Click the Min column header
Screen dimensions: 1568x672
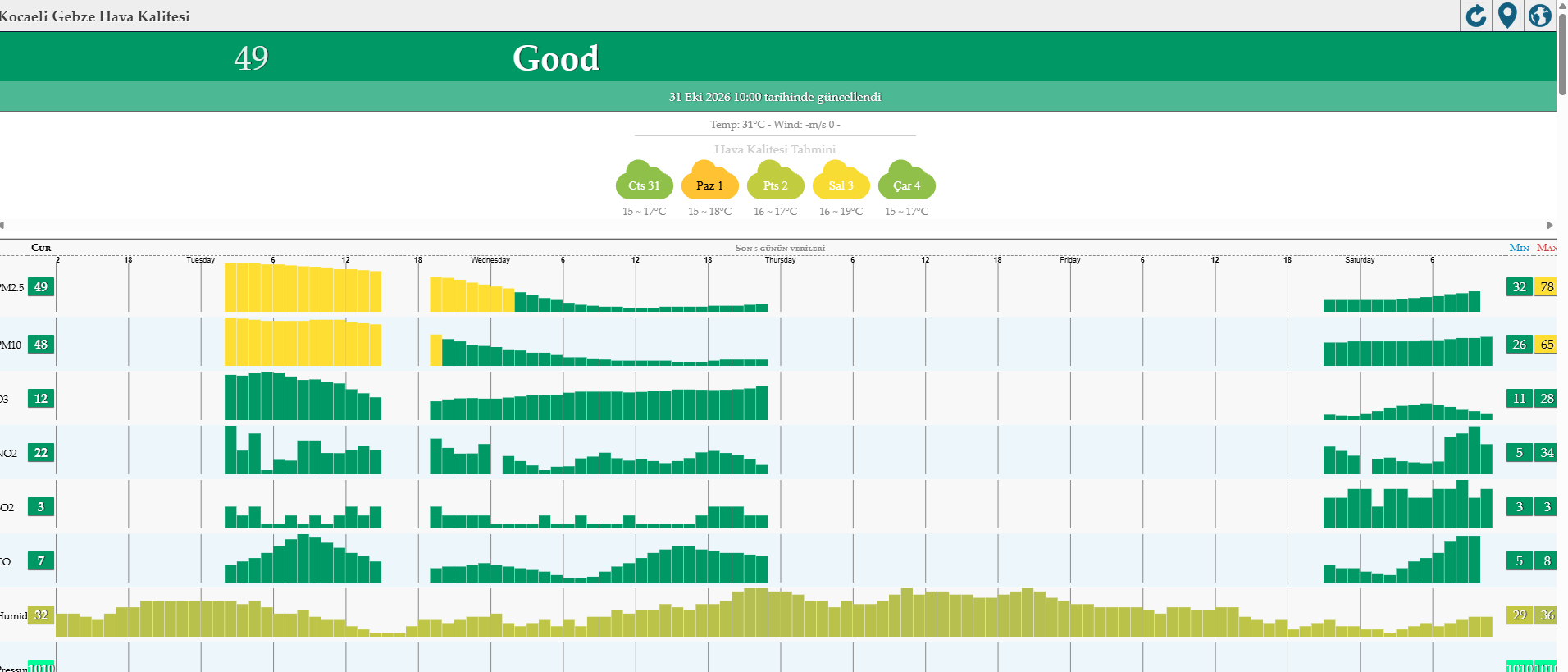pyautogui.click(x=1519, y=248)
